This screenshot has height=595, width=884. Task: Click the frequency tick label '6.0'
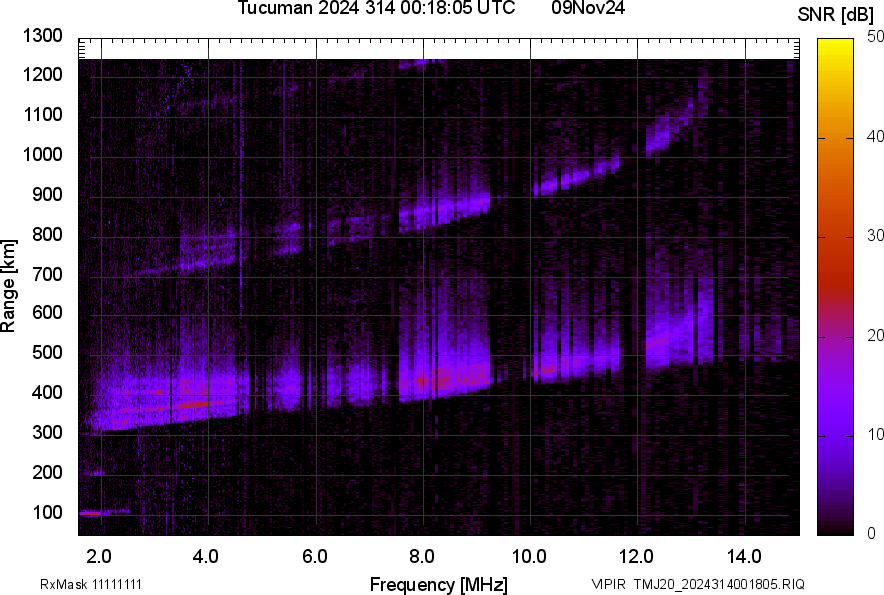[315, 557]
